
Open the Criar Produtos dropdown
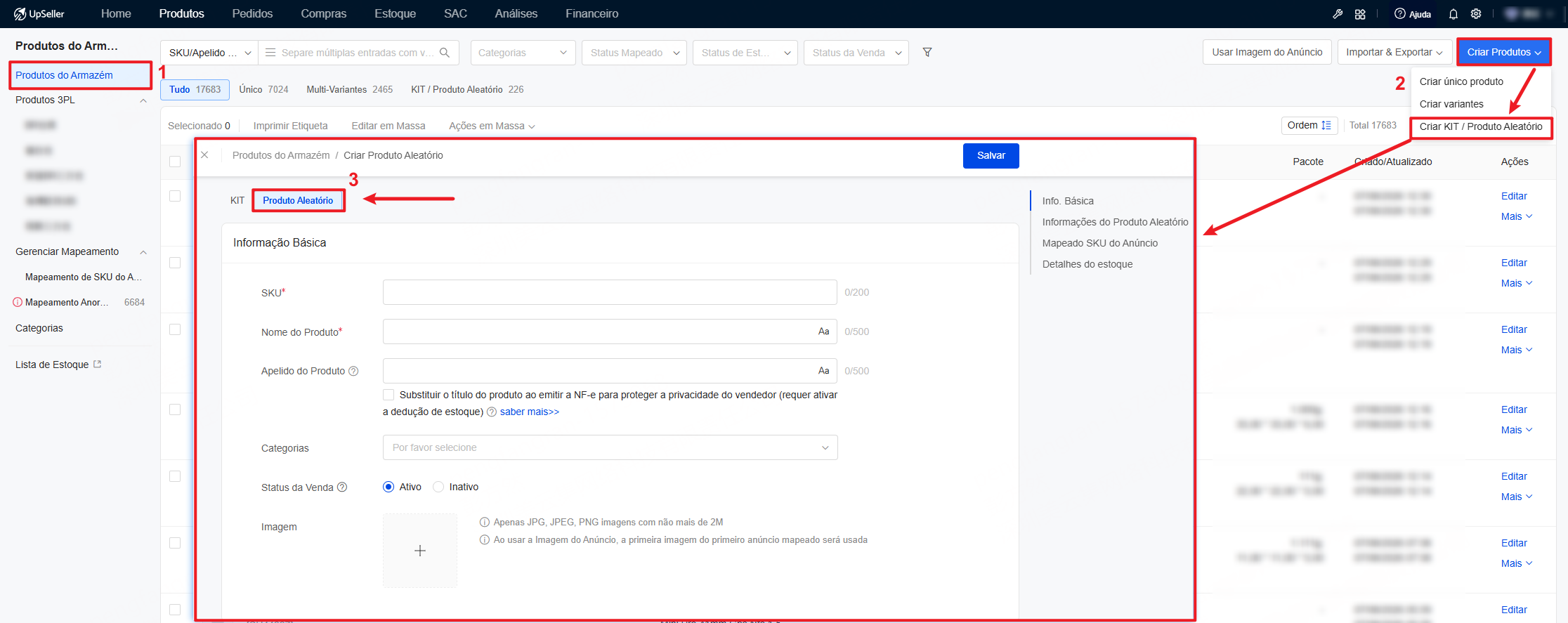(1503, 53)
